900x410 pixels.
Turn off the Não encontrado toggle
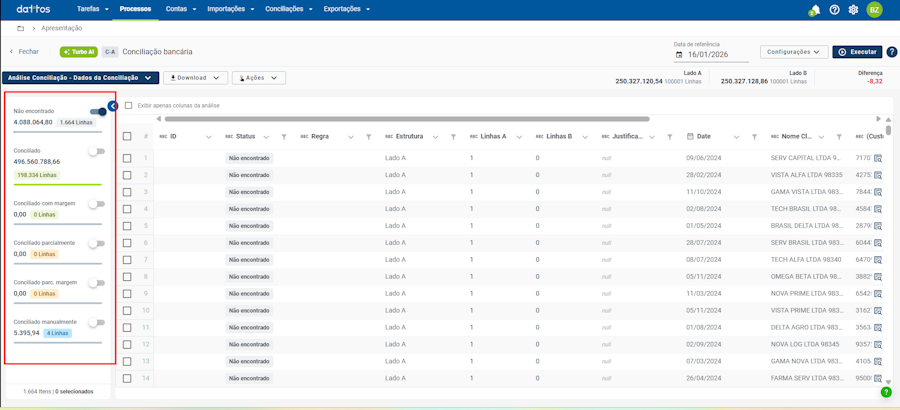98,112
